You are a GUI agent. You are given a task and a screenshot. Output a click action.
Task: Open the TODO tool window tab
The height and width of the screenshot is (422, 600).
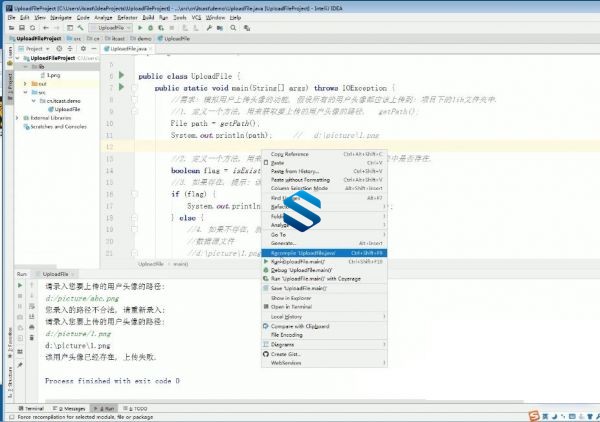pos(135,408)
